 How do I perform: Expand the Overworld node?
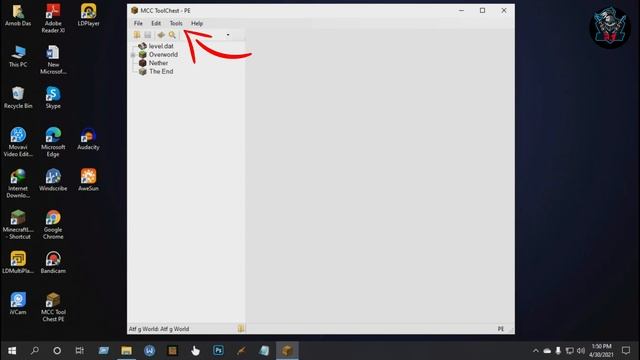point(133,55)
